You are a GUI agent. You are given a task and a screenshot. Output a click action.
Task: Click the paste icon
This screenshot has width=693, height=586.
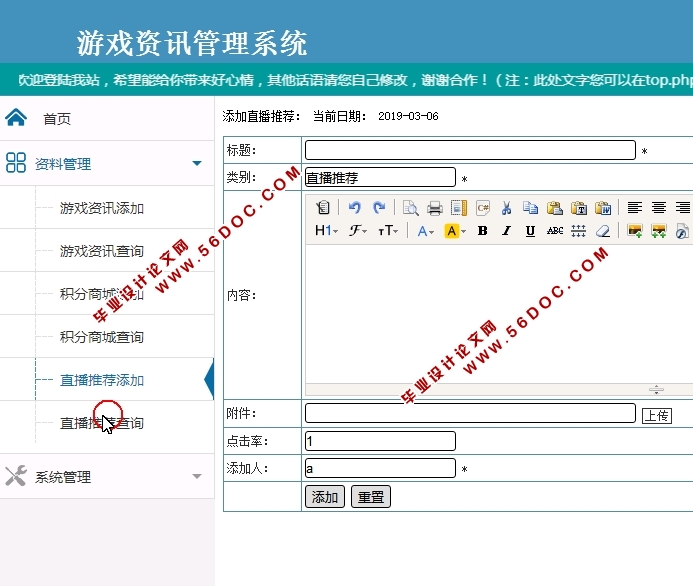pos(555,208)
